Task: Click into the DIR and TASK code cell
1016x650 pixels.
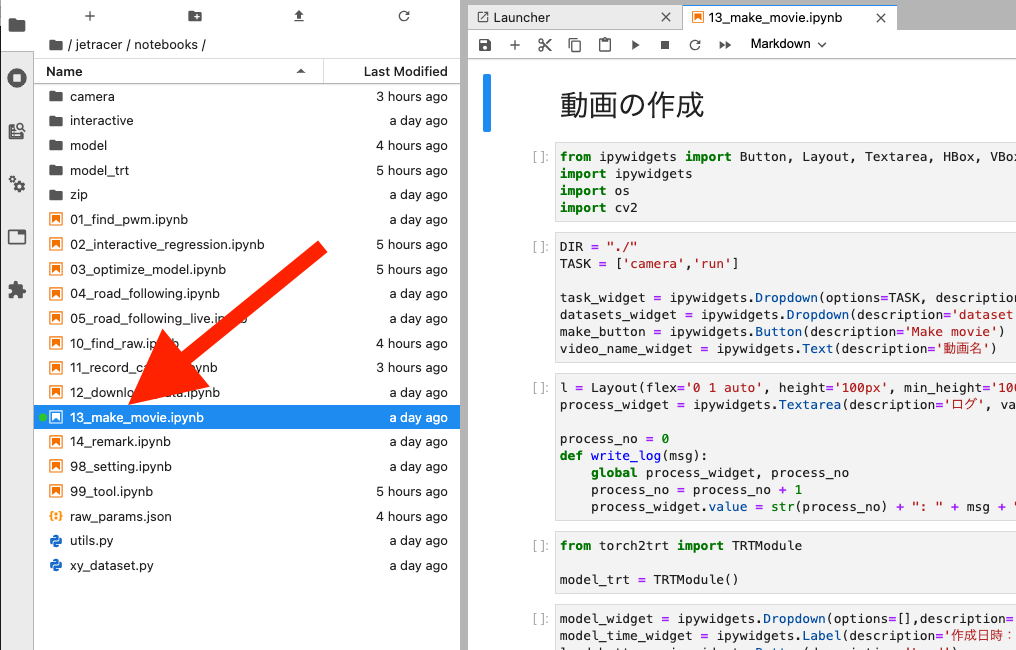Action: click(x=785, y=297)
